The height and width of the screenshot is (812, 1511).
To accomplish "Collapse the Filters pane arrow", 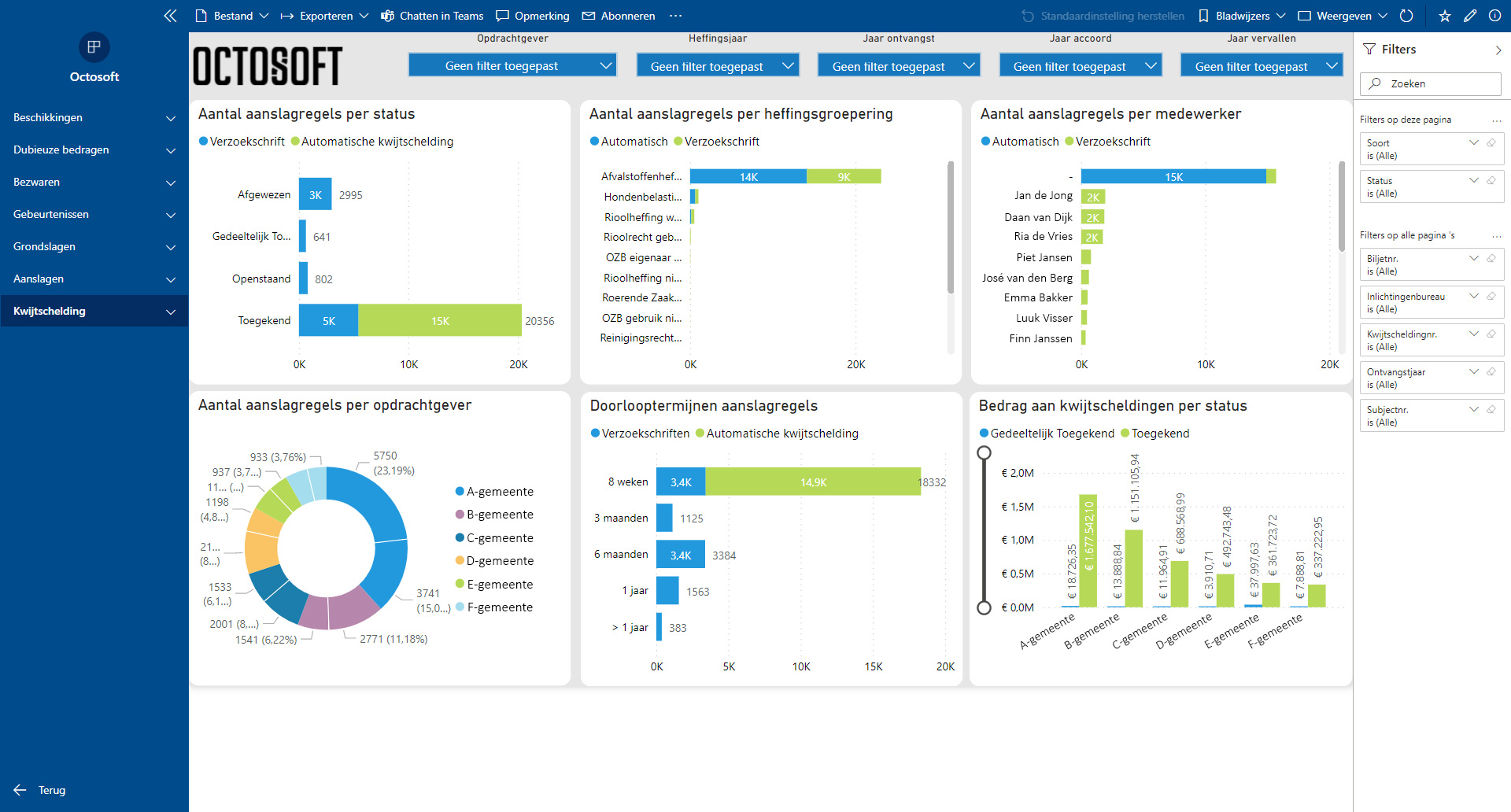I will coord(1498,50).
